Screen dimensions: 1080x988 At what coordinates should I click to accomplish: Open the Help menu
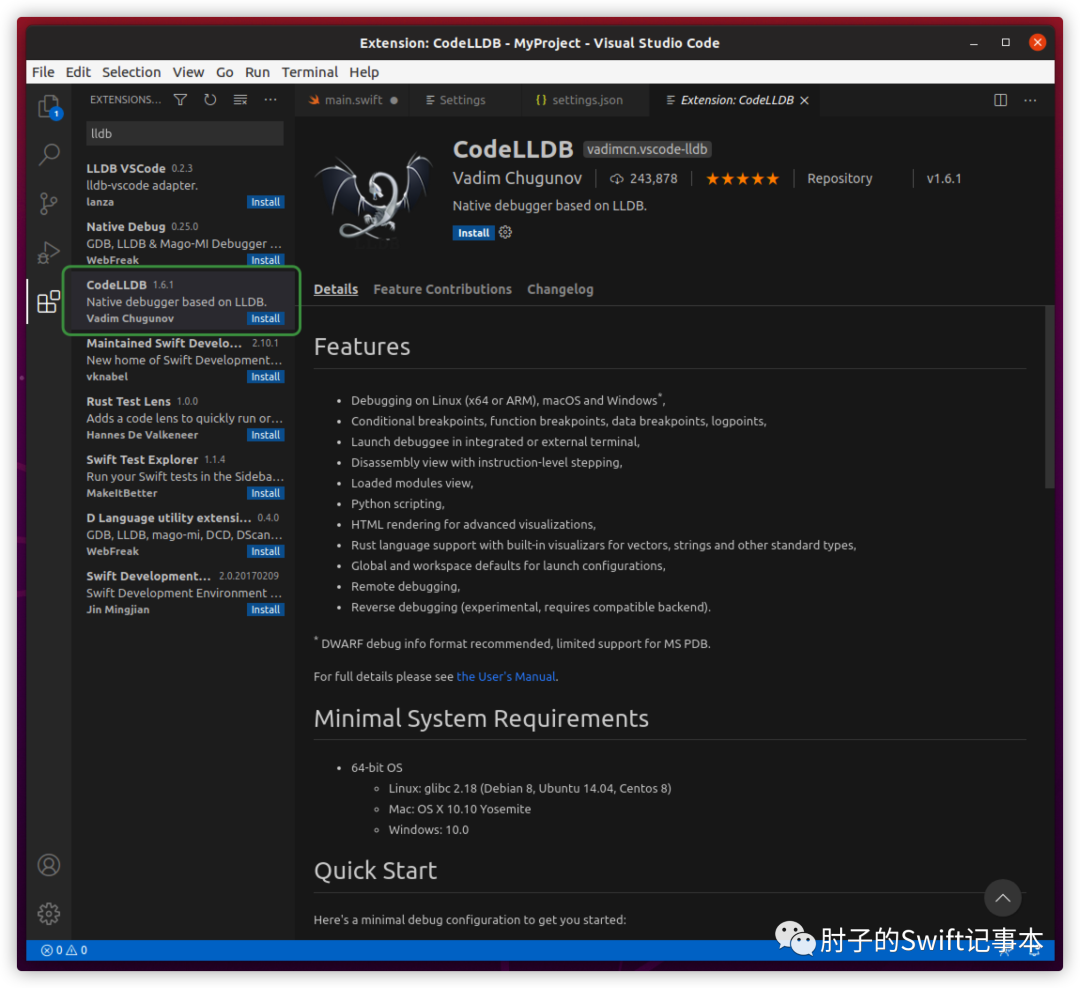(x=364, y=72)
